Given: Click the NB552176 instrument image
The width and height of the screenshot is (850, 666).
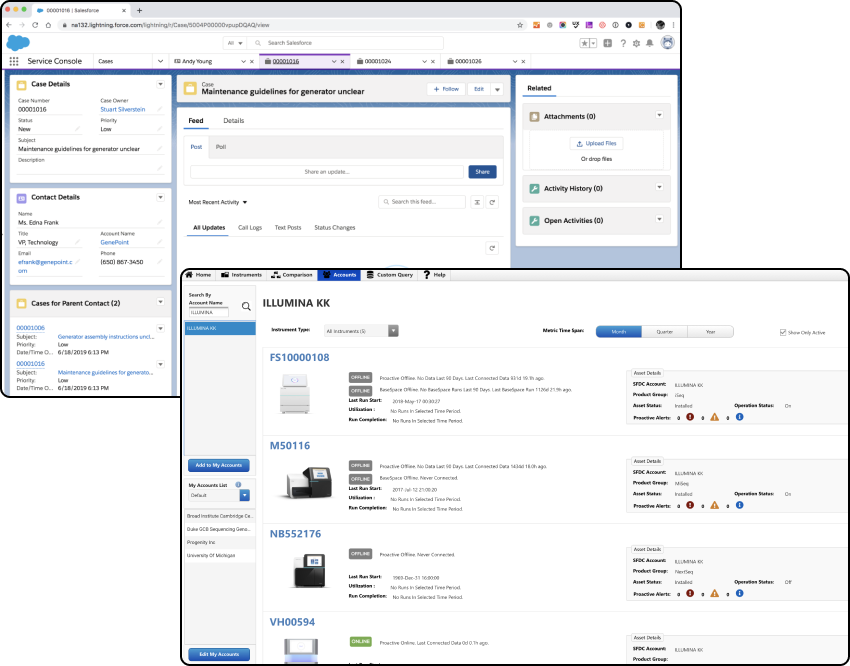Looking at the screenshot, I should tap(309, 570).
